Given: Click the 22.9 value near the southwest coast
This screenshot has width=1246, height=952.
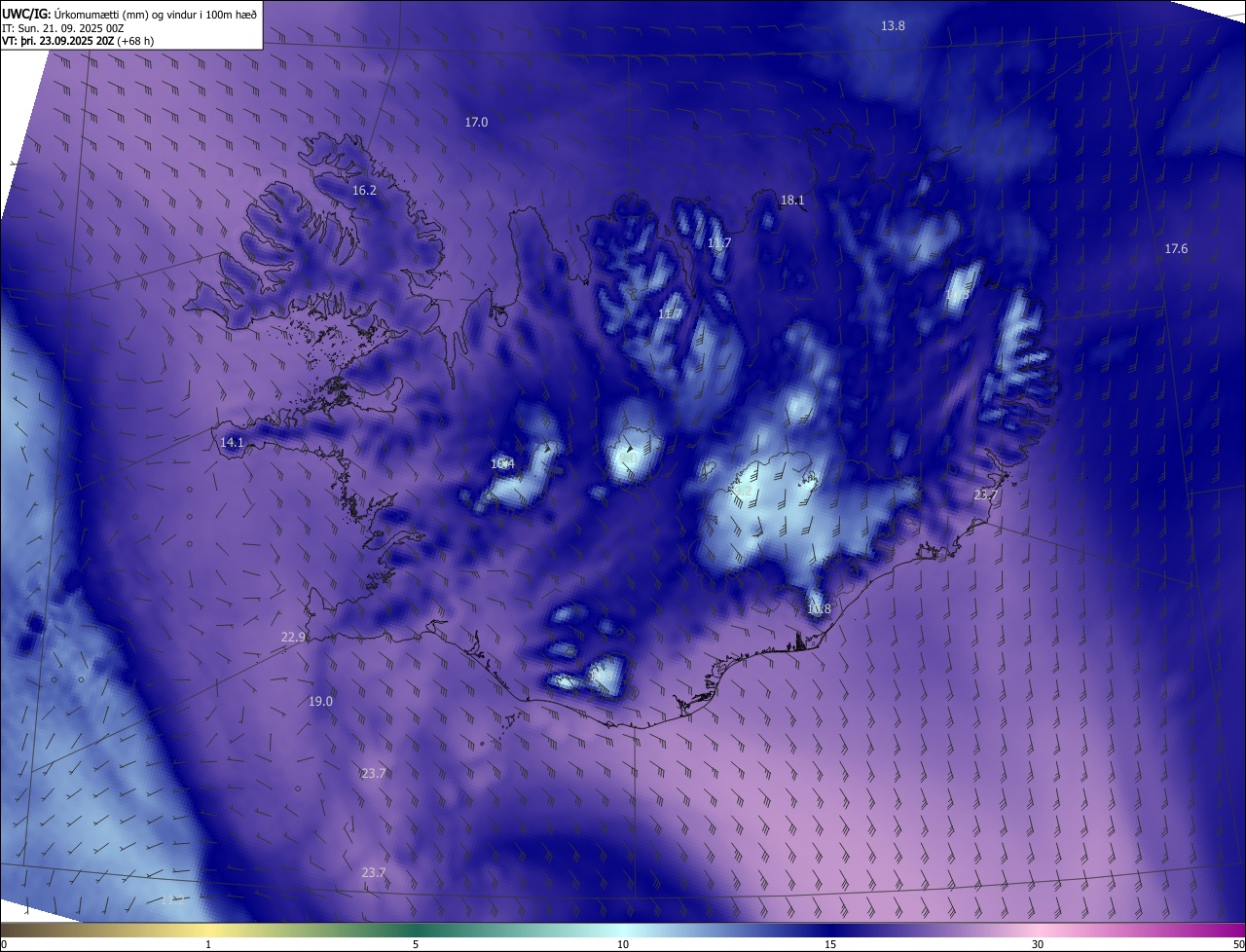Looking at the screenshot, I should coord(293,638).
